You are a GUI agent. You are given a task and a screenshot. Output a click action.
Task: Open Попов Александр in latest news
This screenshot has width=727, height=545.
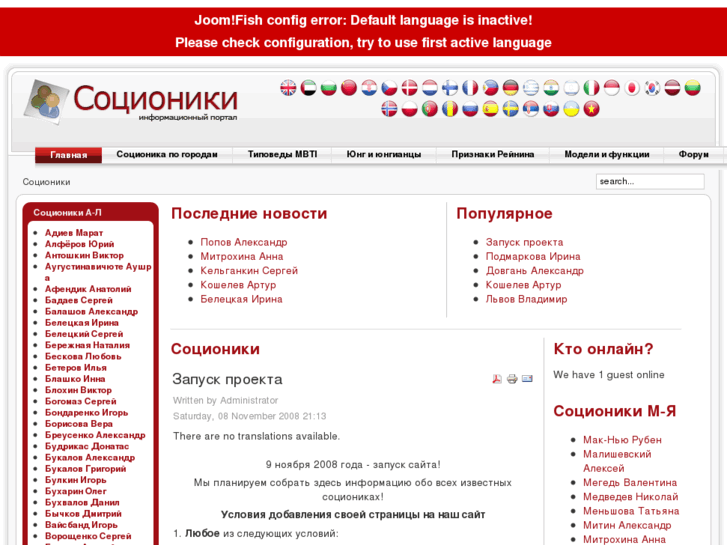click(x=243, y=242)
